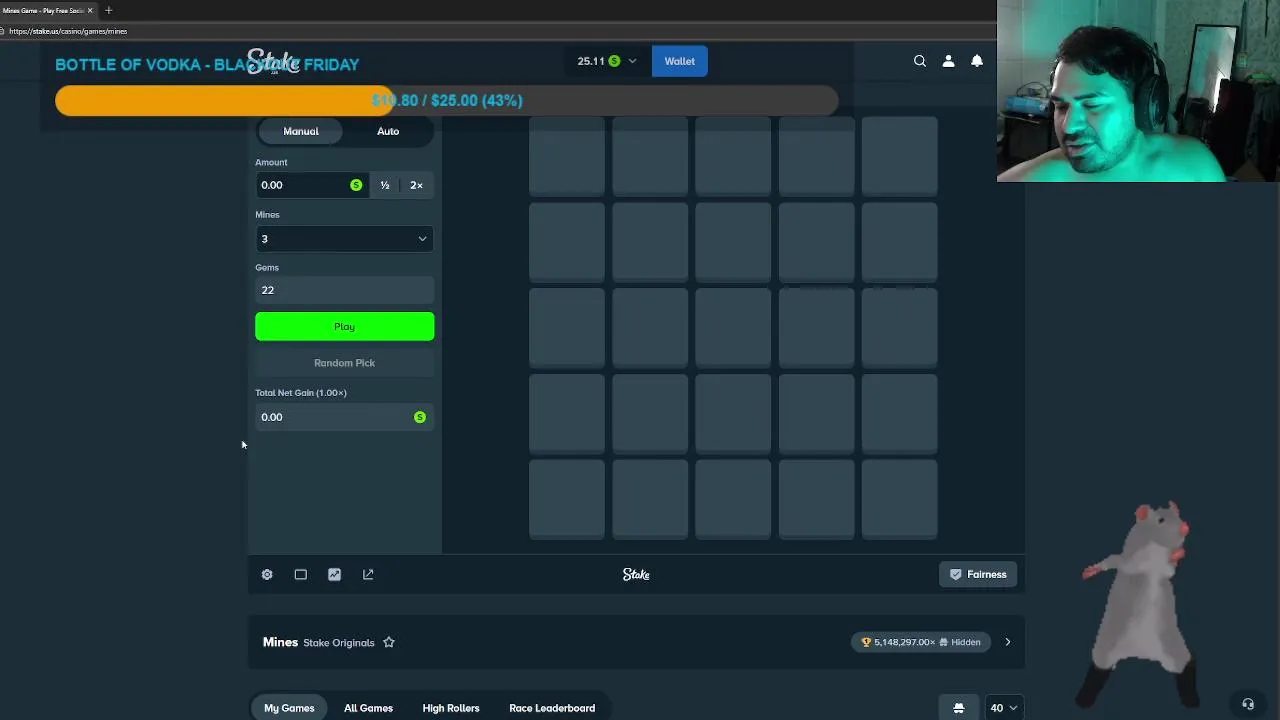
Task: Click the bottom-right mines grid tile
Action: [x=900, y=498]
